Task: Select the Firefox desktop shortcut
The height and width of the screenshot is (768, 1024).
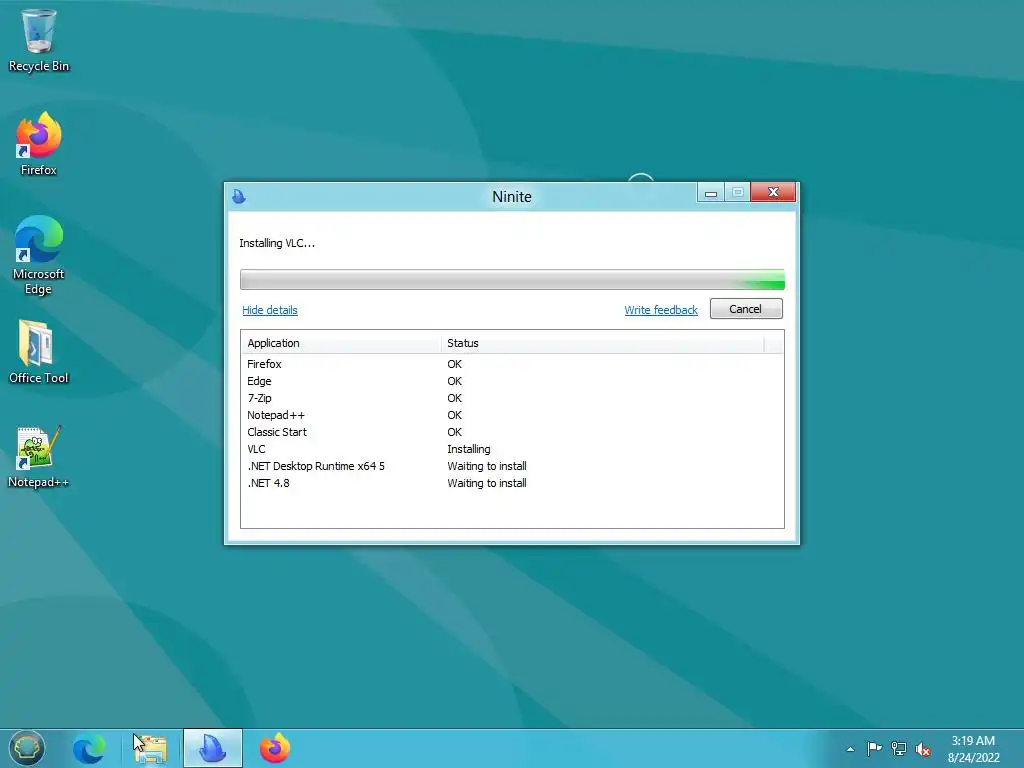Action: (x=39, y=144)
